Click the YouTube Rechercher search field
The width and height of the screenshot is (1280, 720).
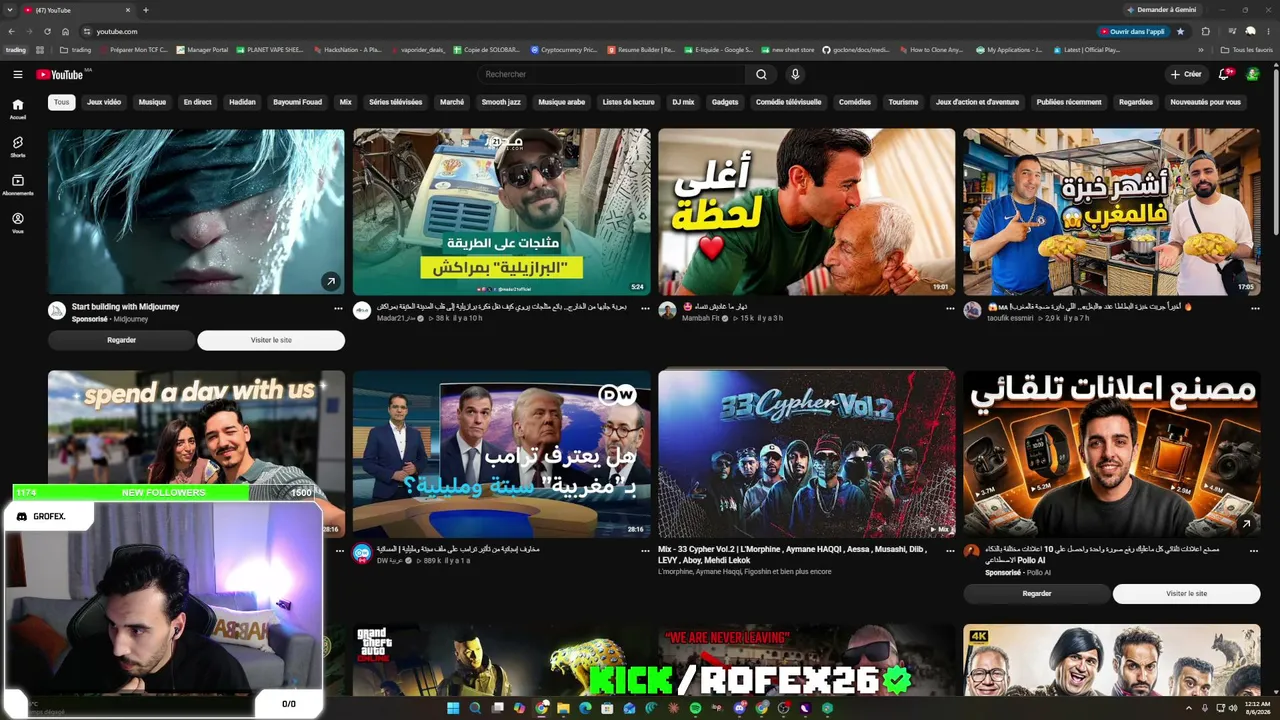(612, 74)
